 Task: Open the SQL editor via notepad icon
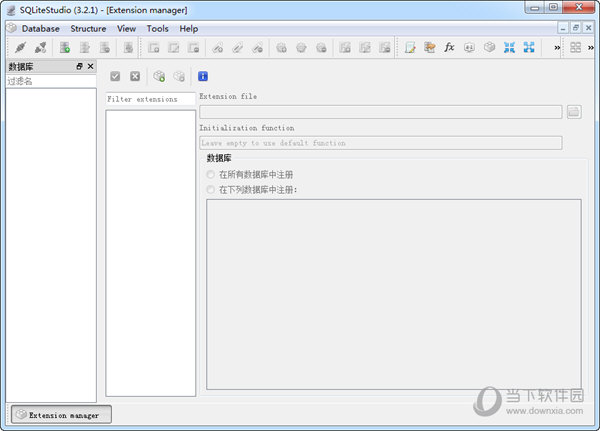[410, 47]
